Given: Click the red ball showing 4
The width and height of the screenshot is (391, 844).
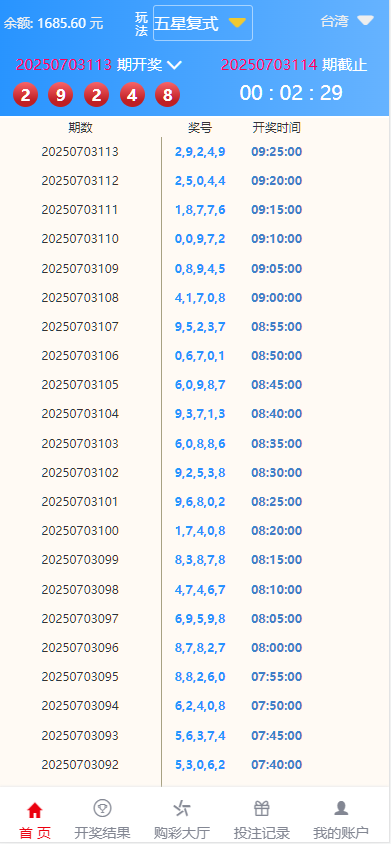Looking at the screenshot, I should coord(132,96).
